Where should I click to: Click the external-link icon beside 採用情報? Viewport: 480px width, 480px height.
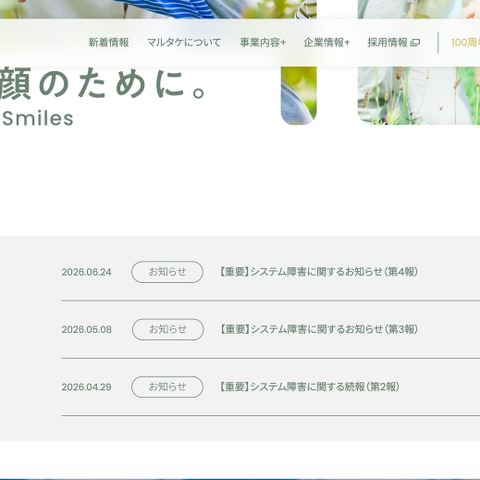415,43
